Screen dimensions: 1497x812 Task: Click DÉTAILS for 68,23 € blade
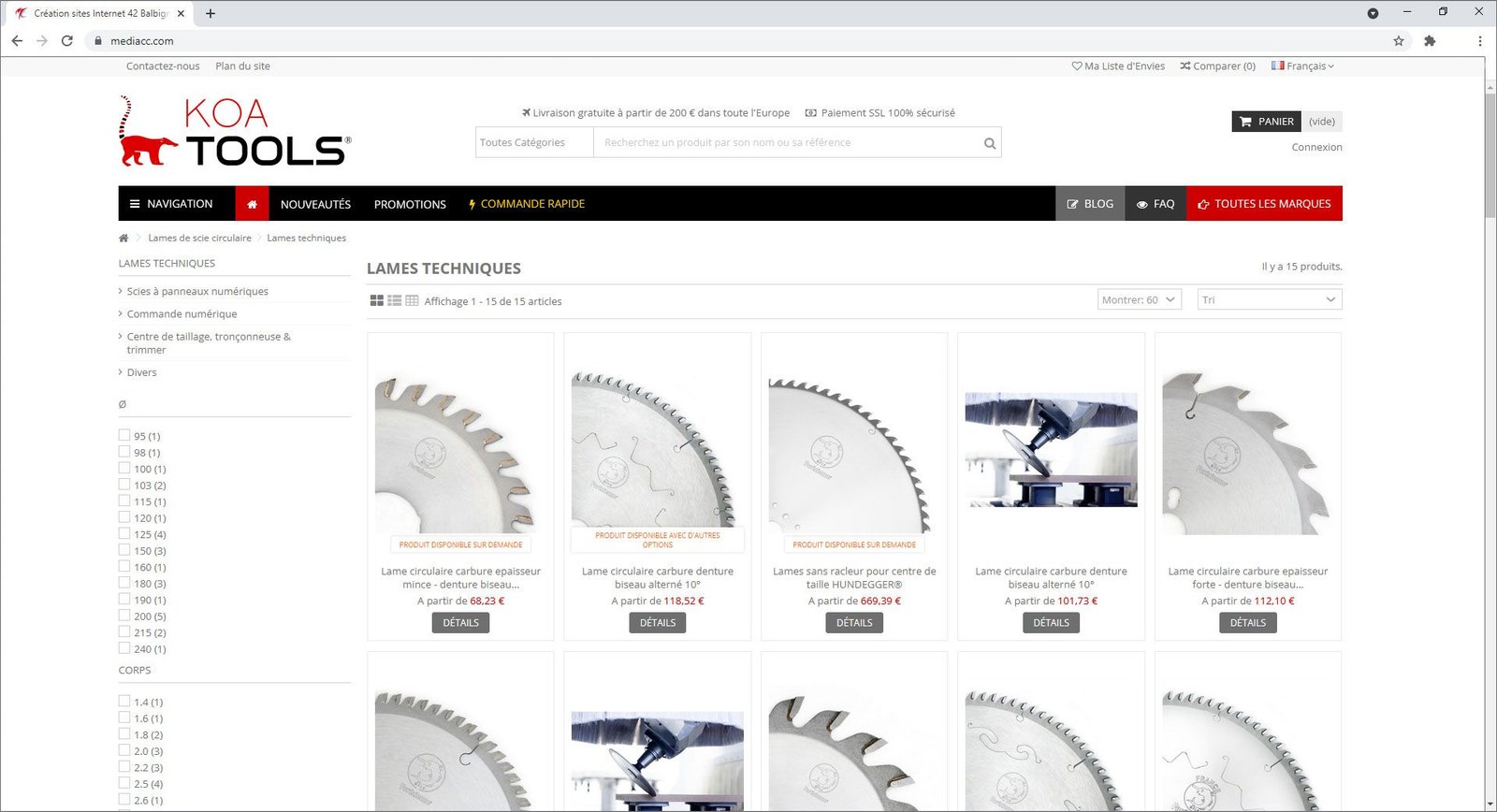click(460, 622)
